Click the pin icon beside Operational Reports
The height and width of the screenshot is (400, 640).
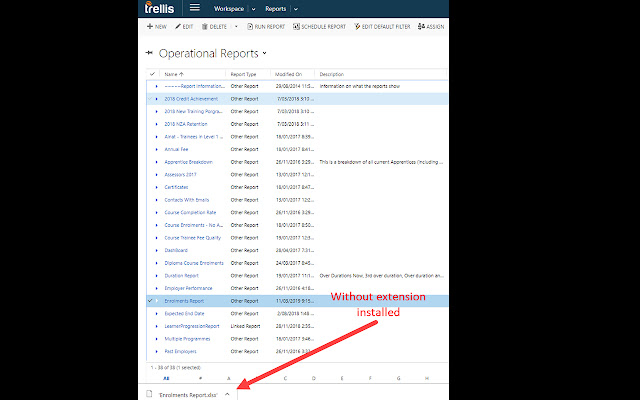coord(149,53)
